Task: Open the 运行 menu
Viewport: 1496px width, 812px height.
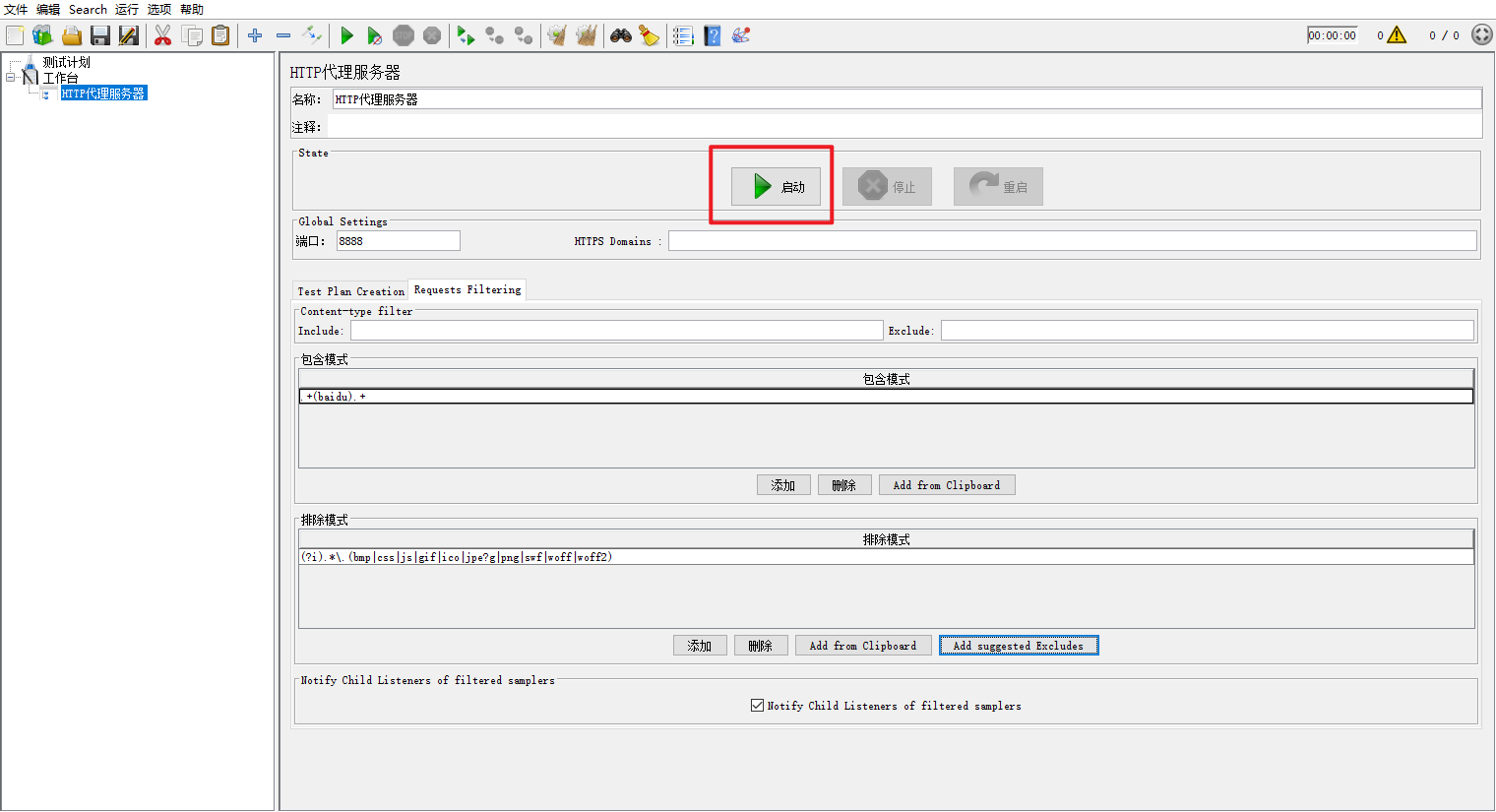Action: click(x=127, y=9)
